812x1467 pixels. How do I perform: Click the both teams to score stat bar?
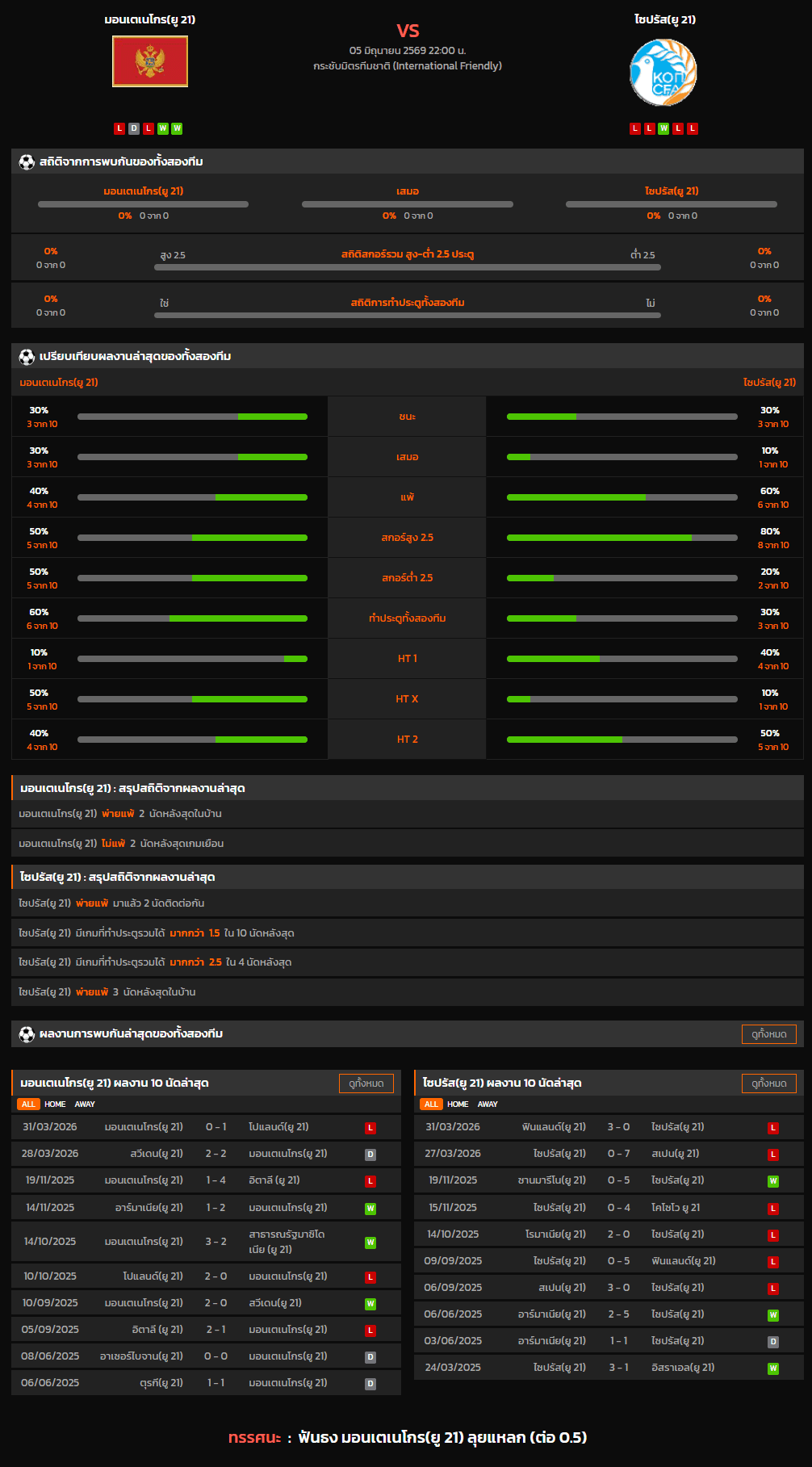coord(408,315)
